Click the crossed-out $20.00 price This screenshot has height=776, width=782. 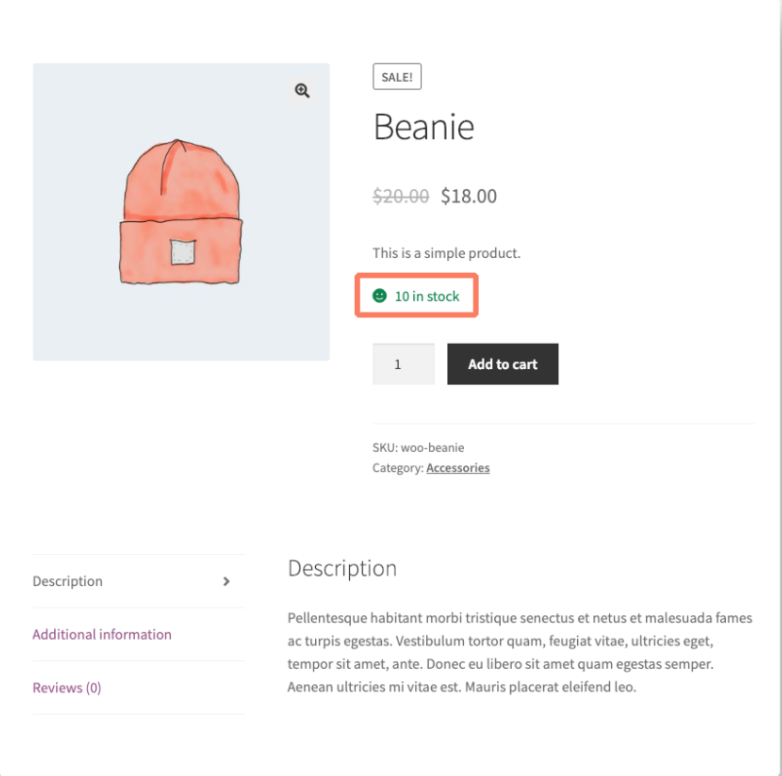tap(401, 196)
